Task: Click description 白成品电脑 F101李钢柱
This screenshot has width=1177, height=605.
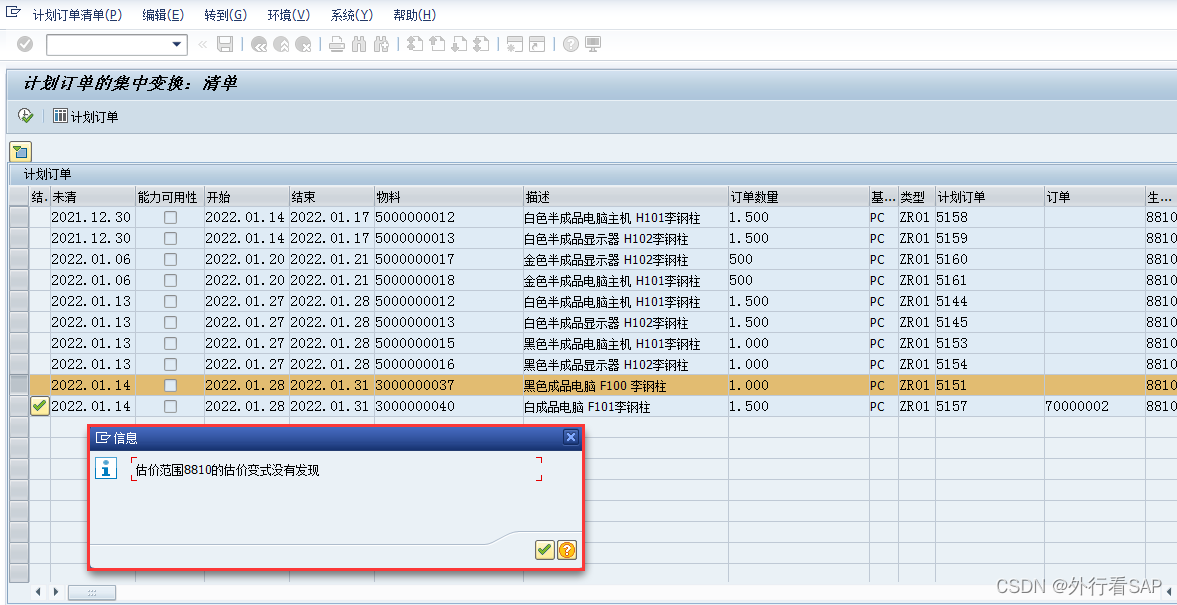Action: coord(587,408)
